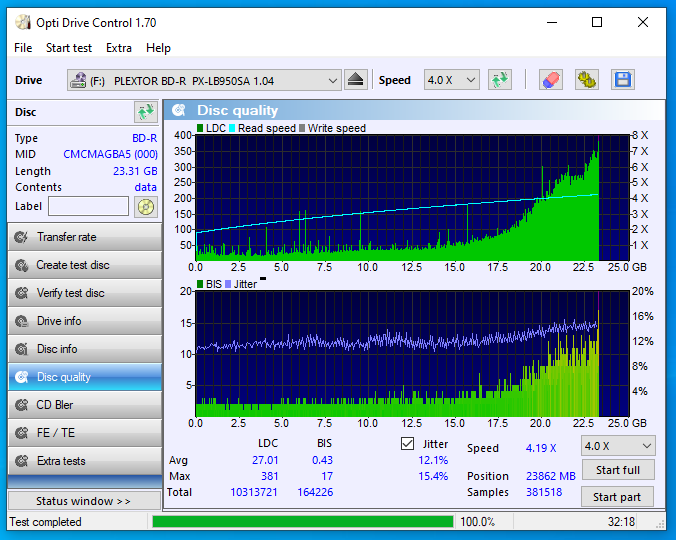Click the LDC legend color swatch
This screenshot has height=540, width=676.
click(x=200, y=128)
